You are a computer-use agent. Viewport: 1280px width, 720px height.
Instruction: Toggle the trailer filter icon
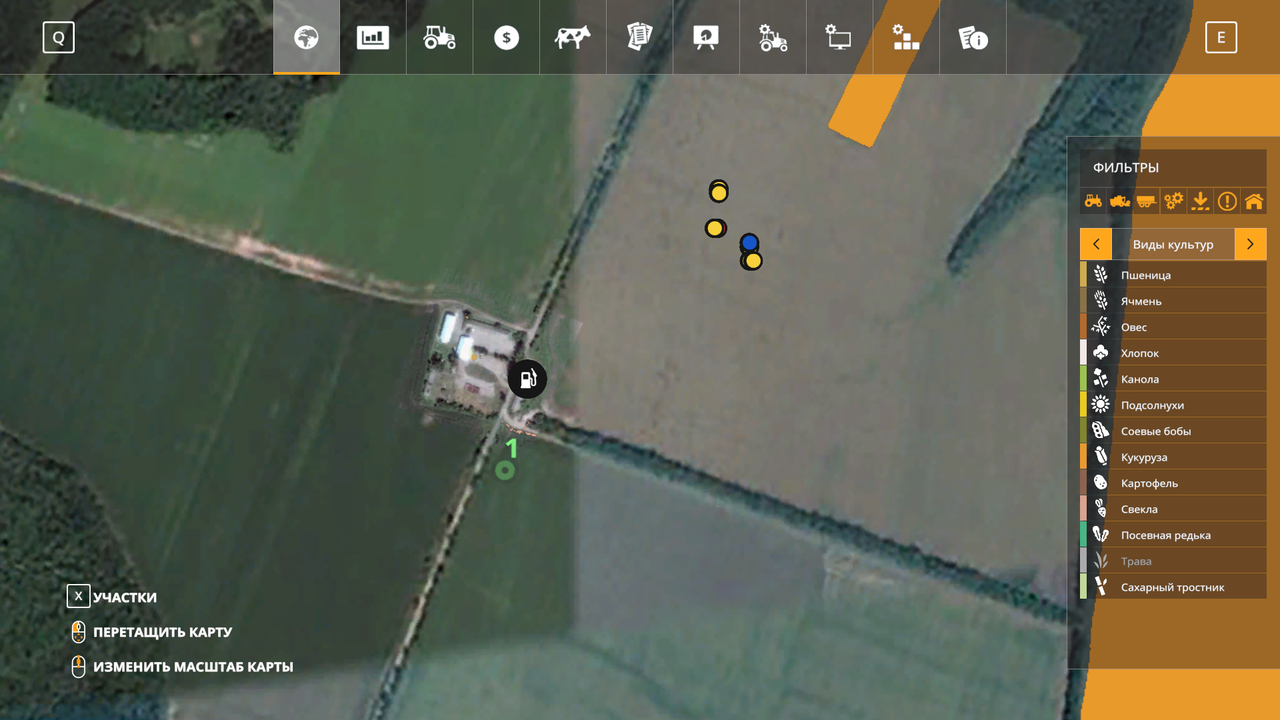[1146, 201]
